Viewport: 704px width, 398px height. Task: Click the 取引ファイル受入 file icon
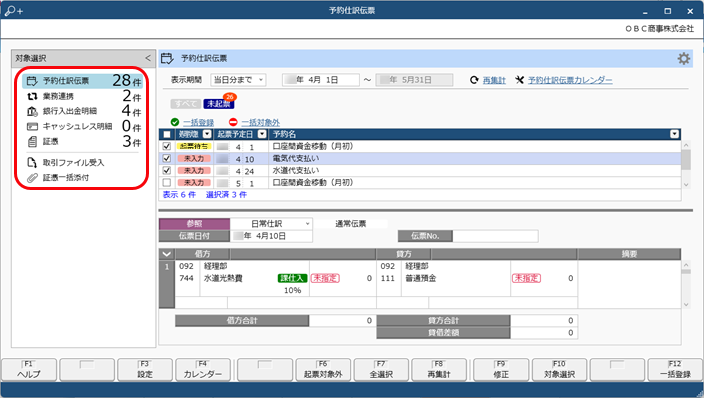coord(32,163)
